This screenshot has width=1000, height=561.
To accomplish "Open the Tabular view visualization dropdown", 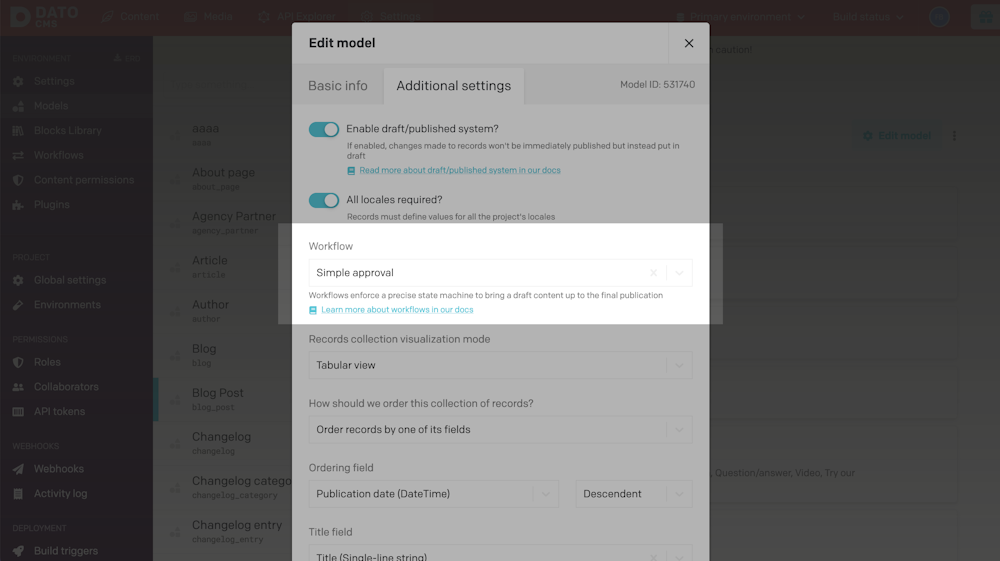I will pyautogui.click(x=501, y=365).
